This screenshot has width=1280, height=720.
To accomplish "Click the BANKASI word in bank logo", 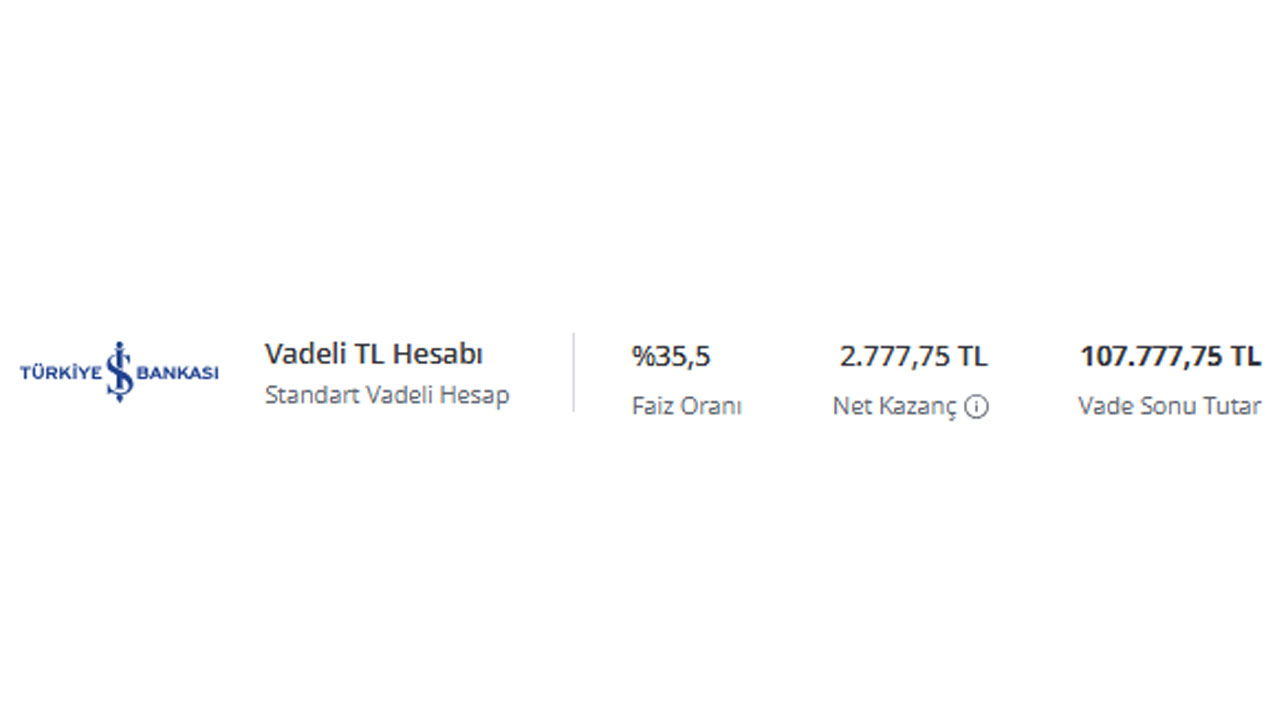I will point(177,373).
